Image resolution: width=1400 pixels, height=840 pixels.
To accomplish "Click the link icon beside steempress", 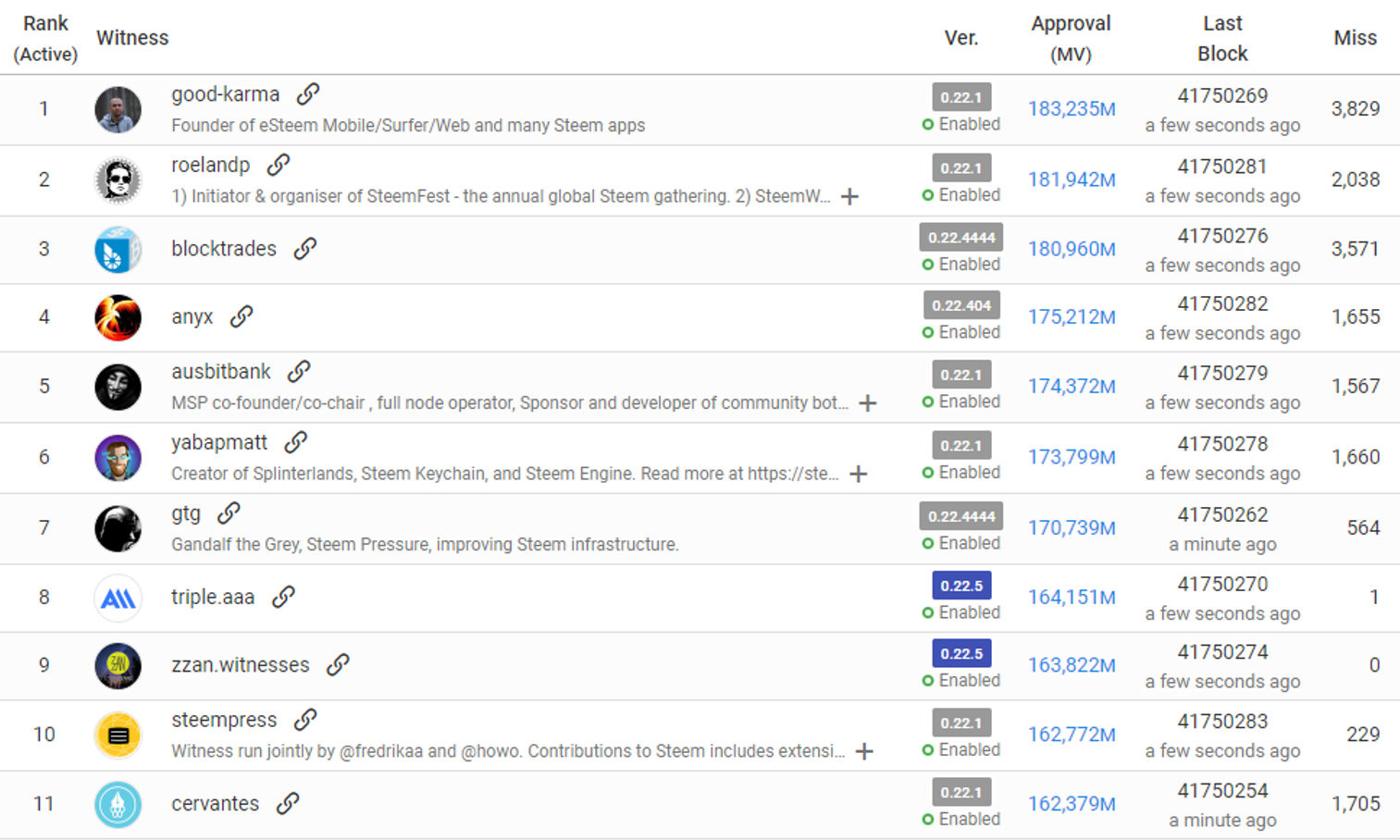I will (305, 720).
